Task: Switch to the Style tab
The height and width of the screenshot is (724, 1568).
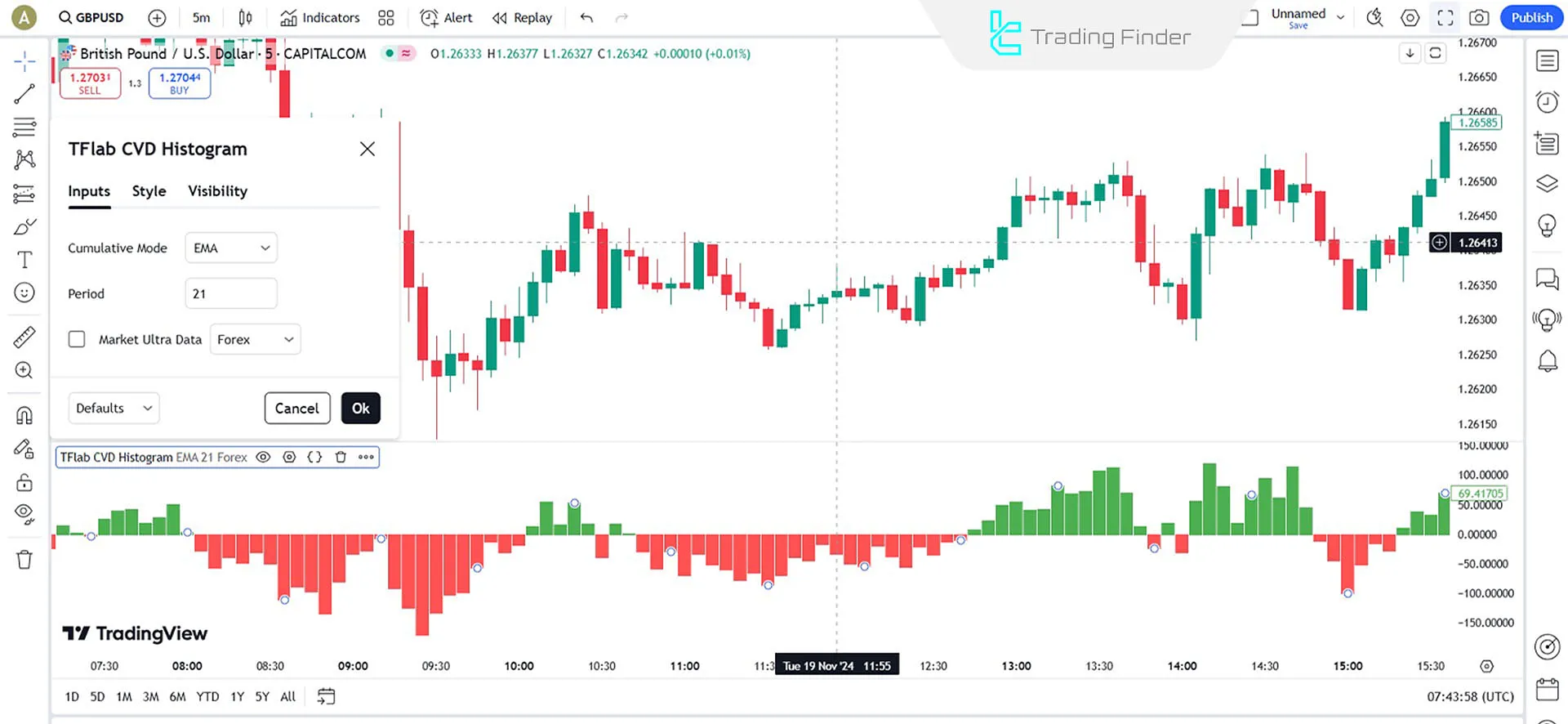Action: point(149,191)
